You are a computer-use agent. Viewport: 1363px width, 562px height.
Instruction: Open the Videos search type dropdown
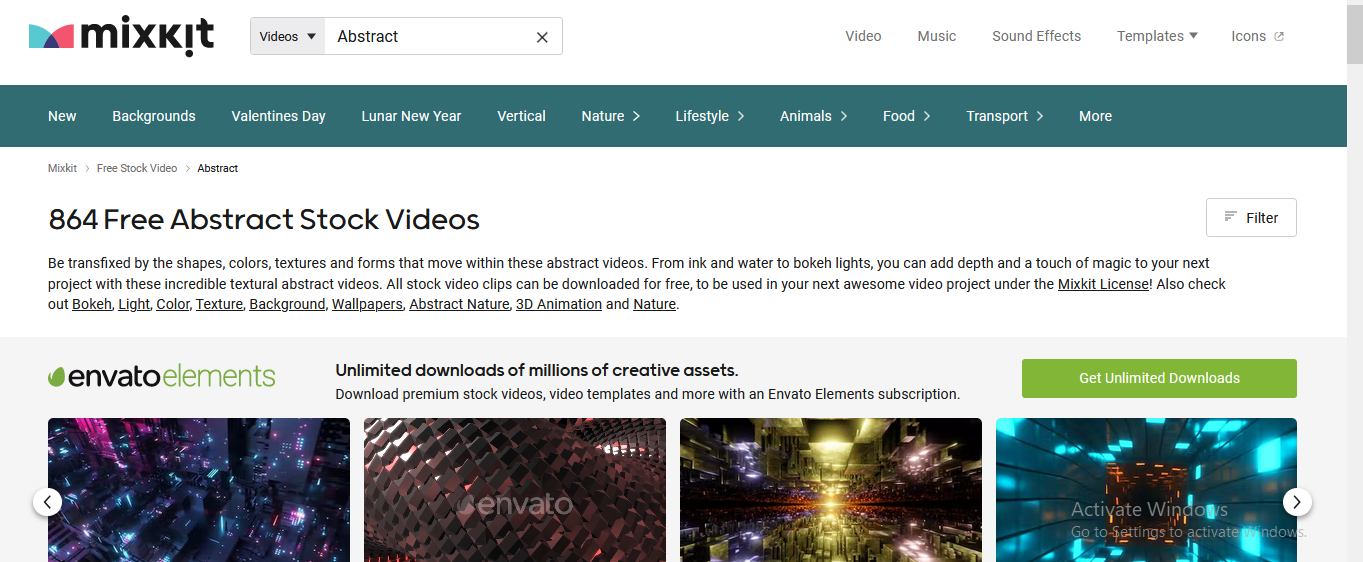(x=287, y=36)
